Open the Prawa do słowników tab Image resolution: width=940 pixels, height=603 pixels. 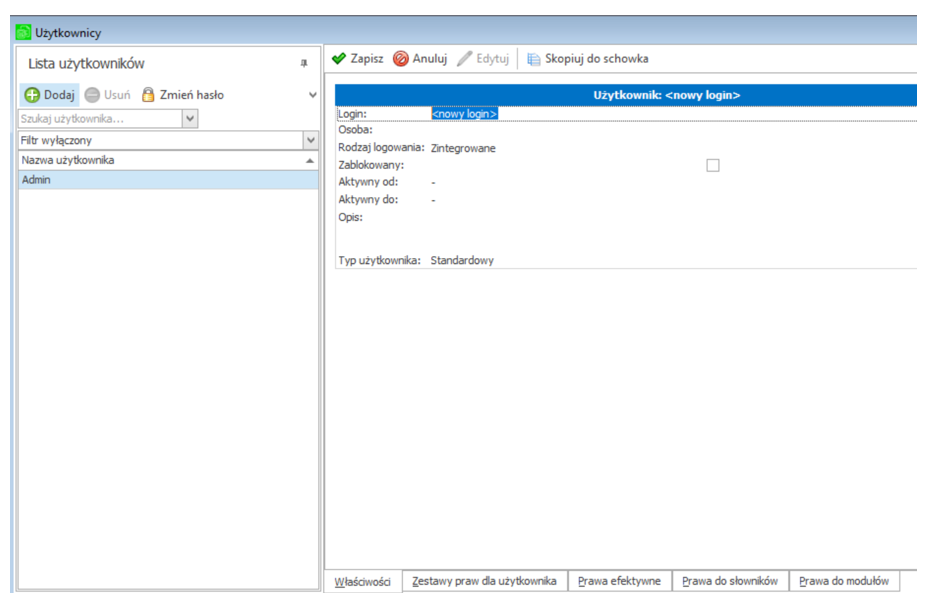tap(730, 581)
